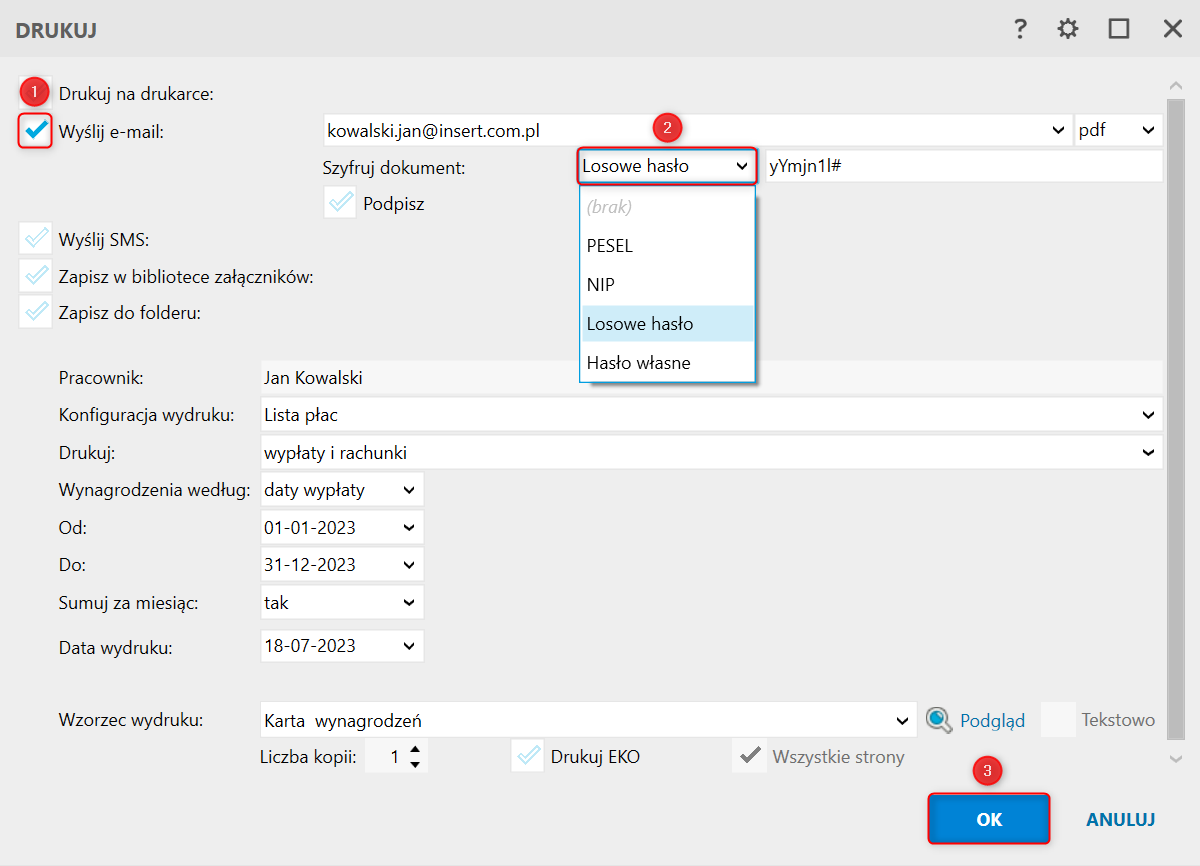Open the pdf format dropdown
The width and height of the screenshot is (1200, 866).
[x=1148, y=130]
